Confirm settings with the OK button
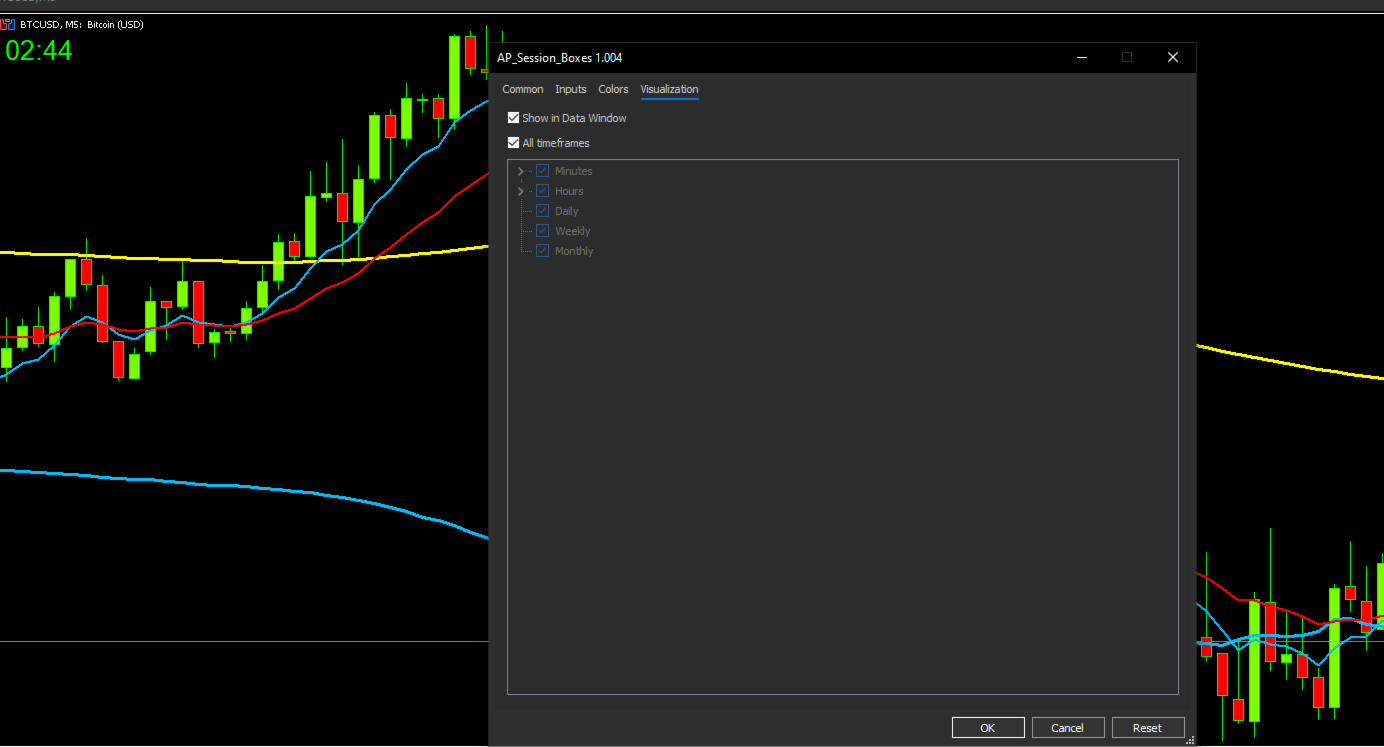The height and width of the screenshot is (747, 1384). (988, 728)
